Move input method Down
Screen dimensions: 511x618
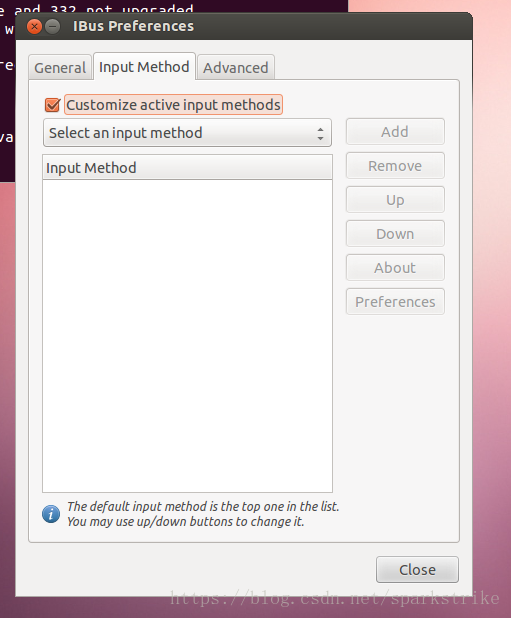pyautogui.click(x=395, y=234)
